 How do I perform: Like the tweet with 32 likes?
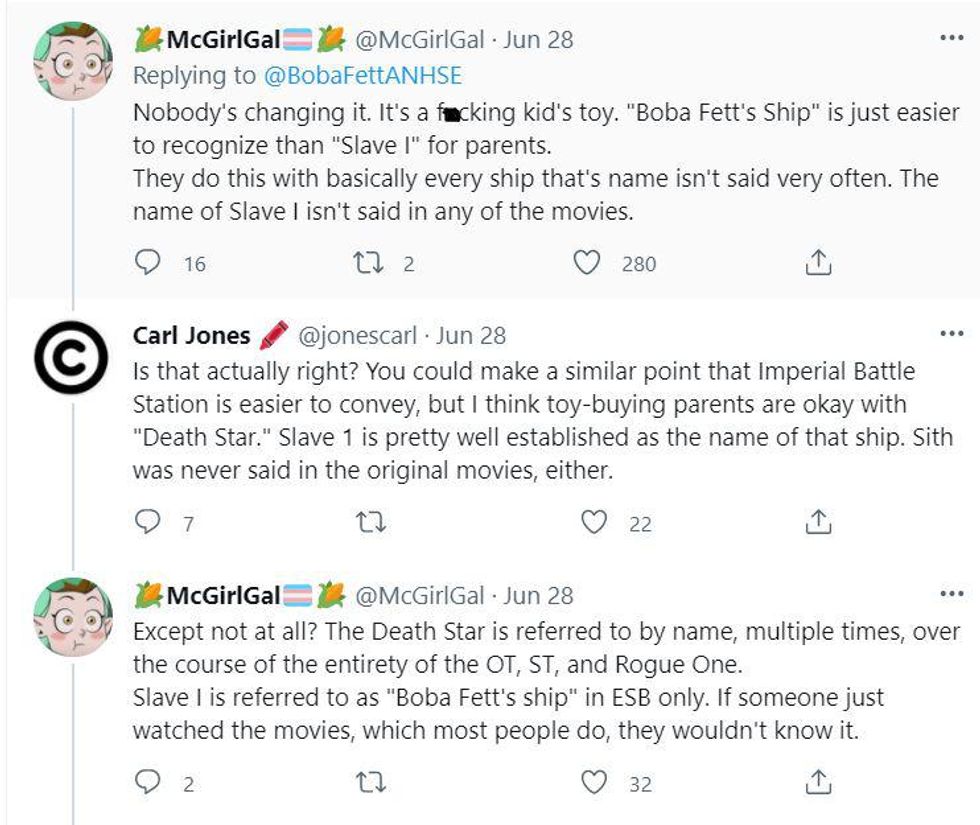pyautogui.click(x=595, y=783)
